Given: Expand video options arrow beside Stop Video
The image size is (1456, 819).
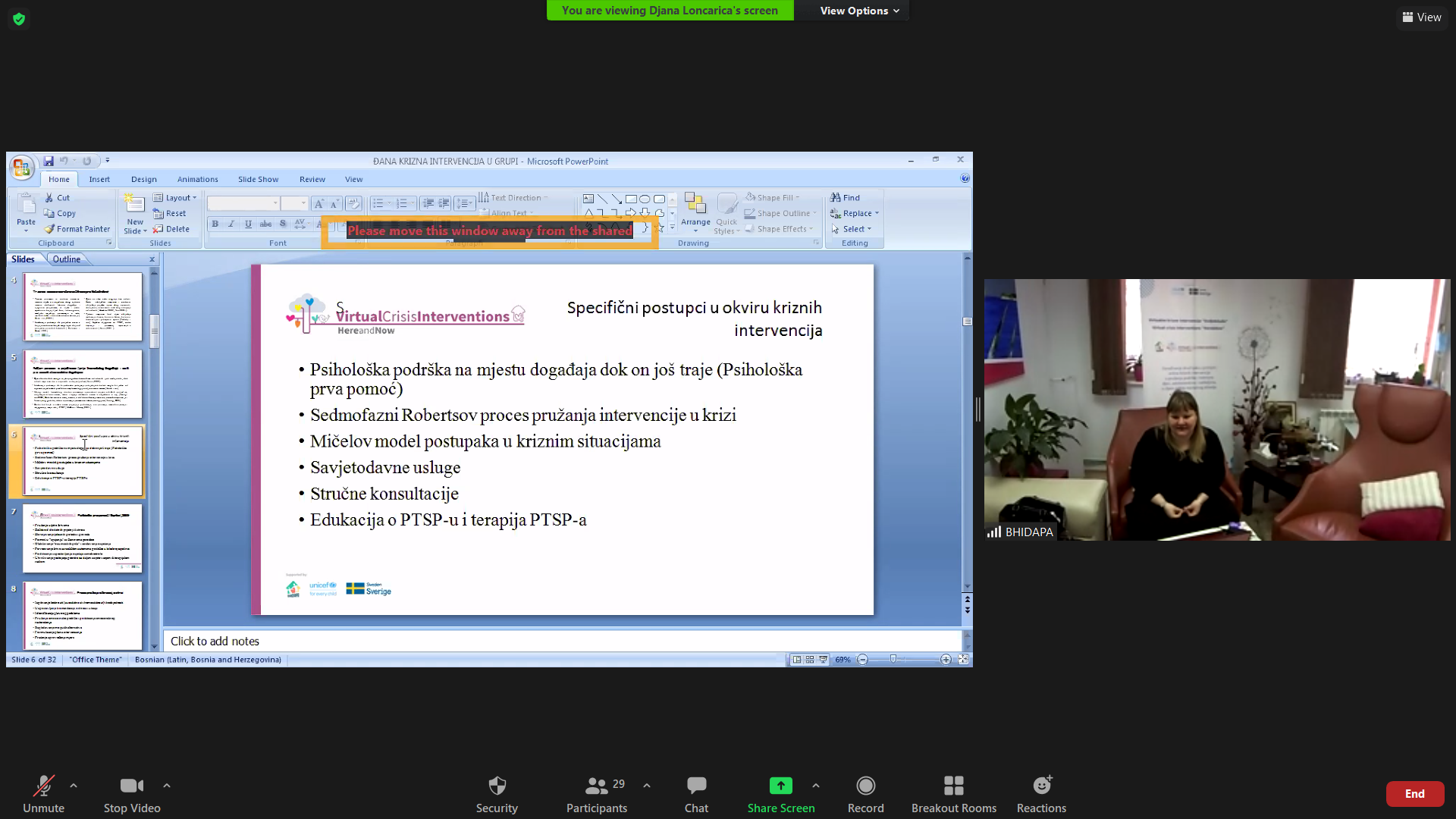Looking at the screenshot, I should [x=167, y=786].
